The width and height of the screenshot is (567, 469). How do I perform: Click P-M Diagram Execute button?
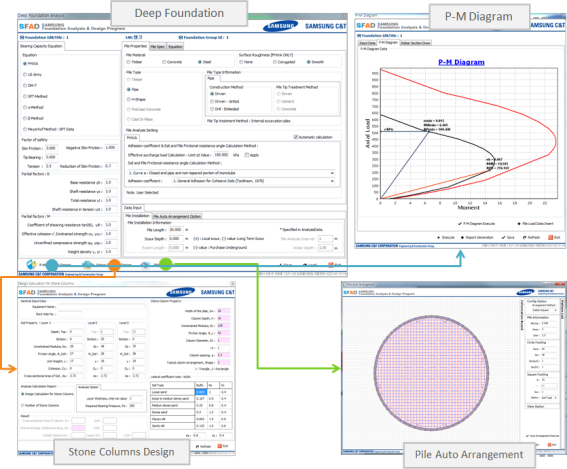point(477,224)
